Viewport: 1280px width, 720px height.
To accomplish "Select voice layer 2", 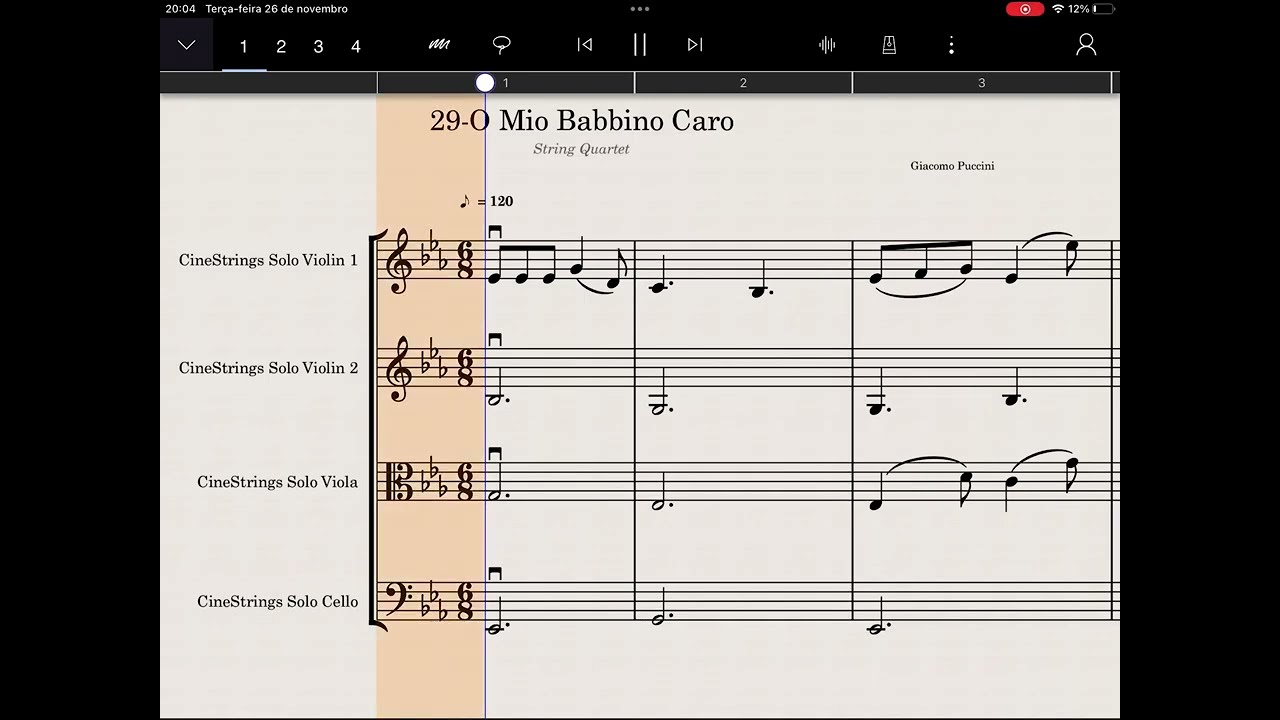I will coord(281,46).
